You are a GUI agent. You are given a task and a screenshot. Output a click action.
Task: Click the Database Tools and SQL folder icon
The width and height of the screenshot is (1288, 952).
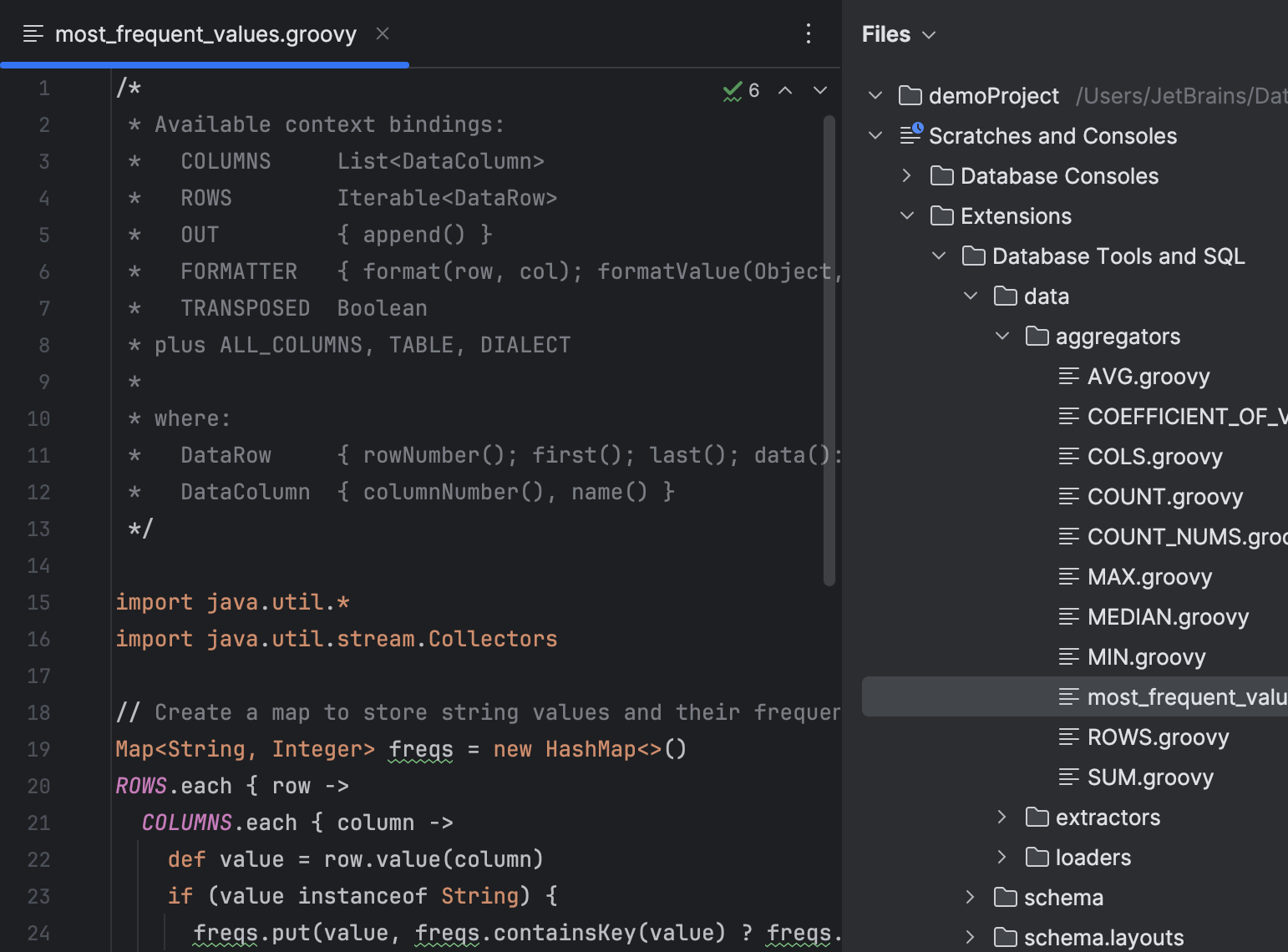(973, 256)
